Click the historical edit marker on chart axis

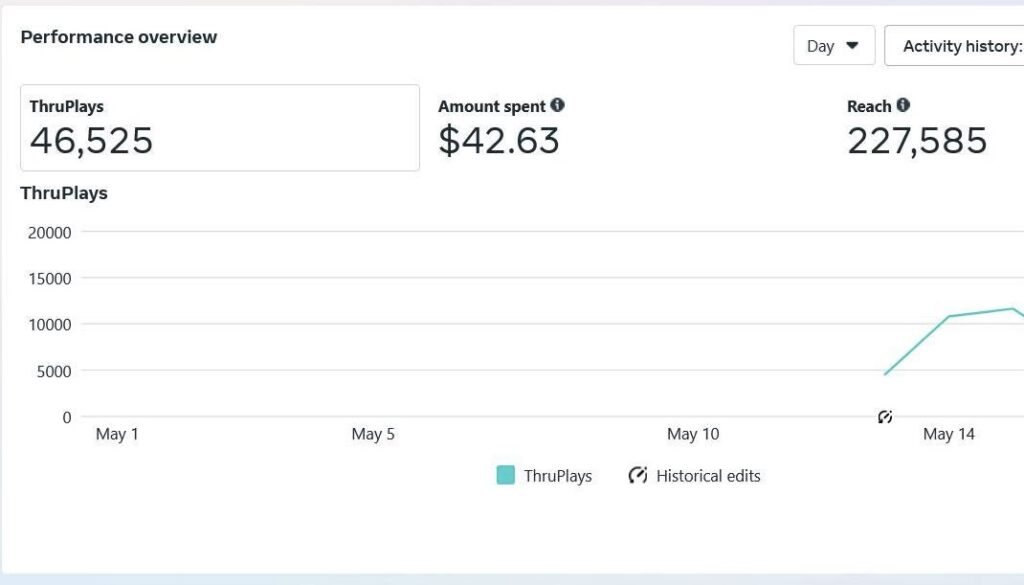[x=885, y=417]
